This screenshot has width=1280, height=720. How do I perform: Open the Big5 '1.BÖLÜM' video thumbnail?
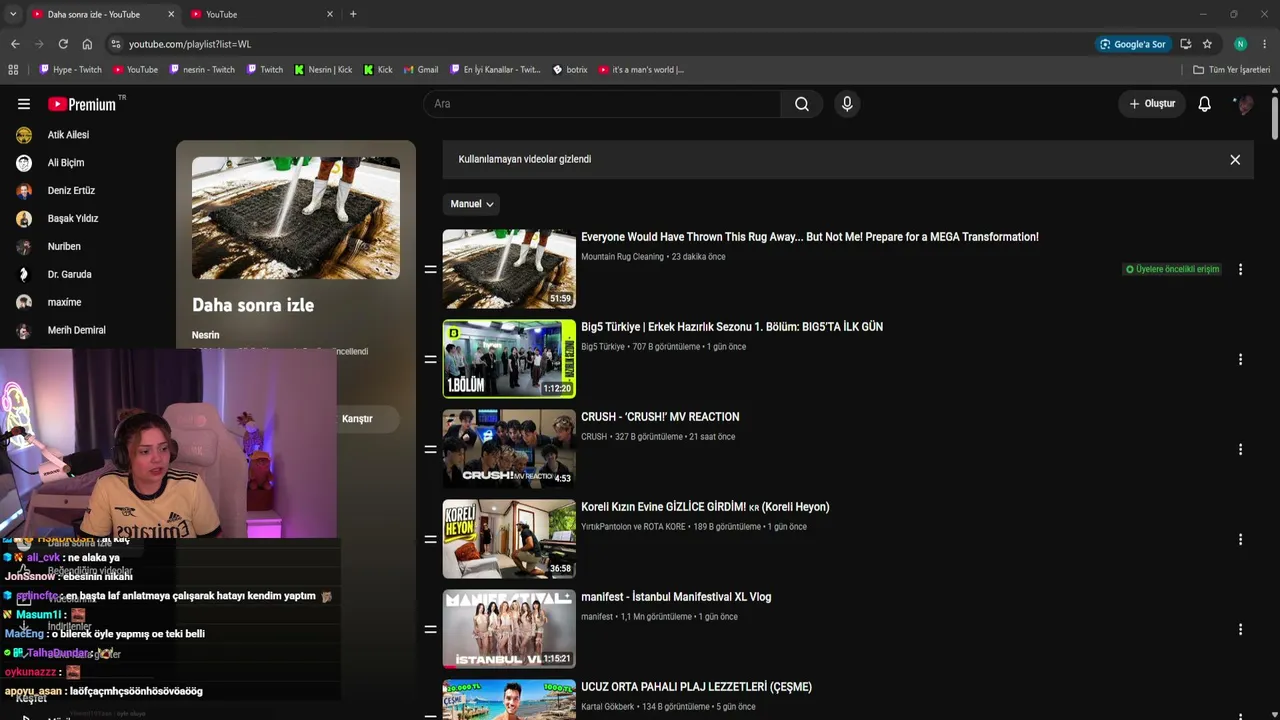tap(509, 359)
